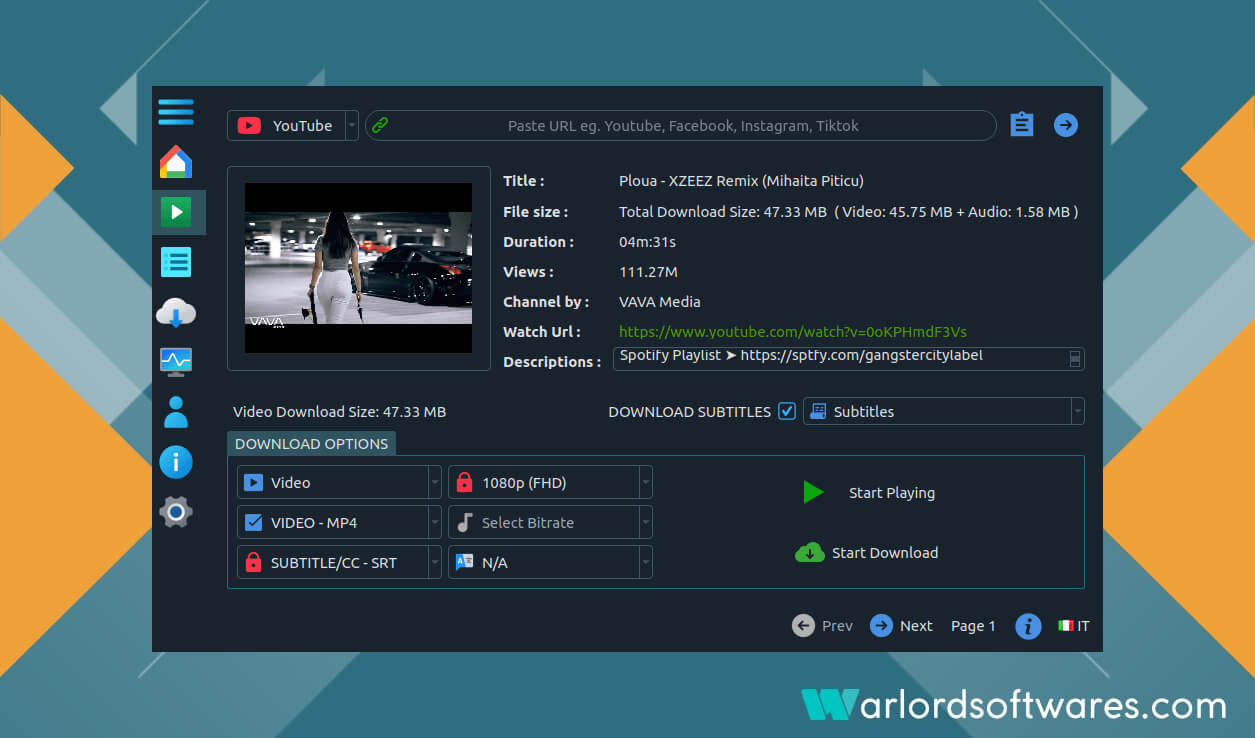
Task: Click 'Total Download Size: 47.33 MB' text
Action: pos(723,211)
